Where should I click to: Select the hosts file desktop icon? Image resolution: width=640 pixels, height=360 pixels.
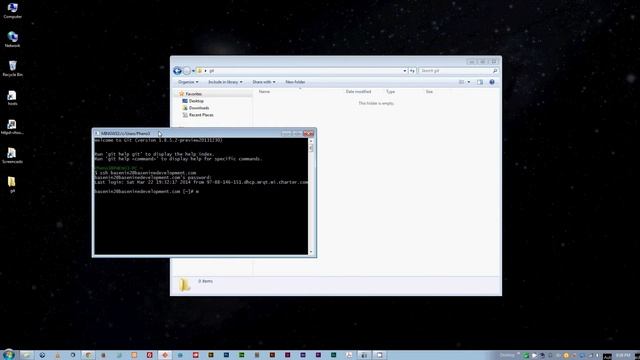pos(12,98)
